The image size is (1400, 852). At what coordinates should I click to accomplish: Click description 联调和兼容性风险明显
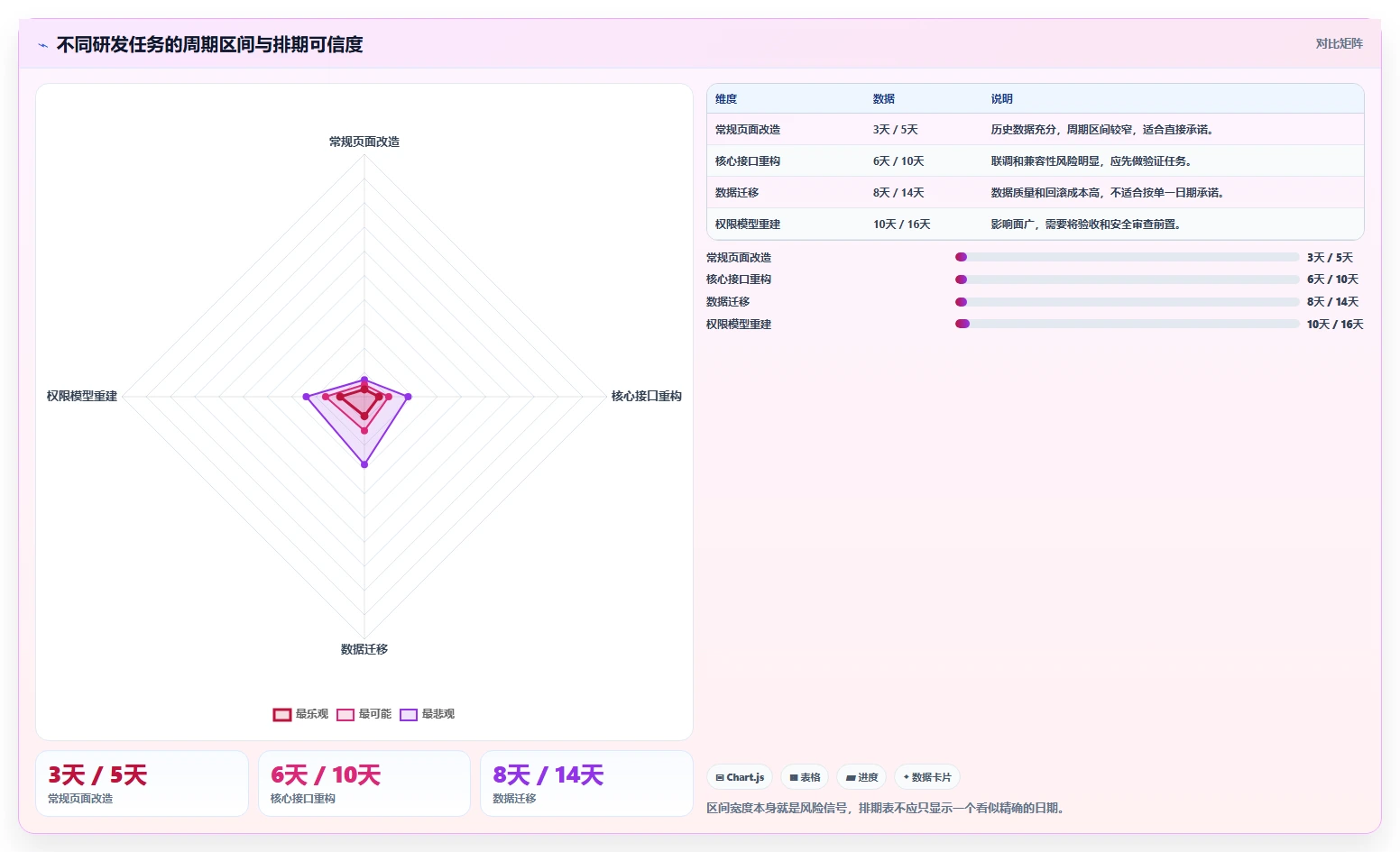tap(1092, 161)
